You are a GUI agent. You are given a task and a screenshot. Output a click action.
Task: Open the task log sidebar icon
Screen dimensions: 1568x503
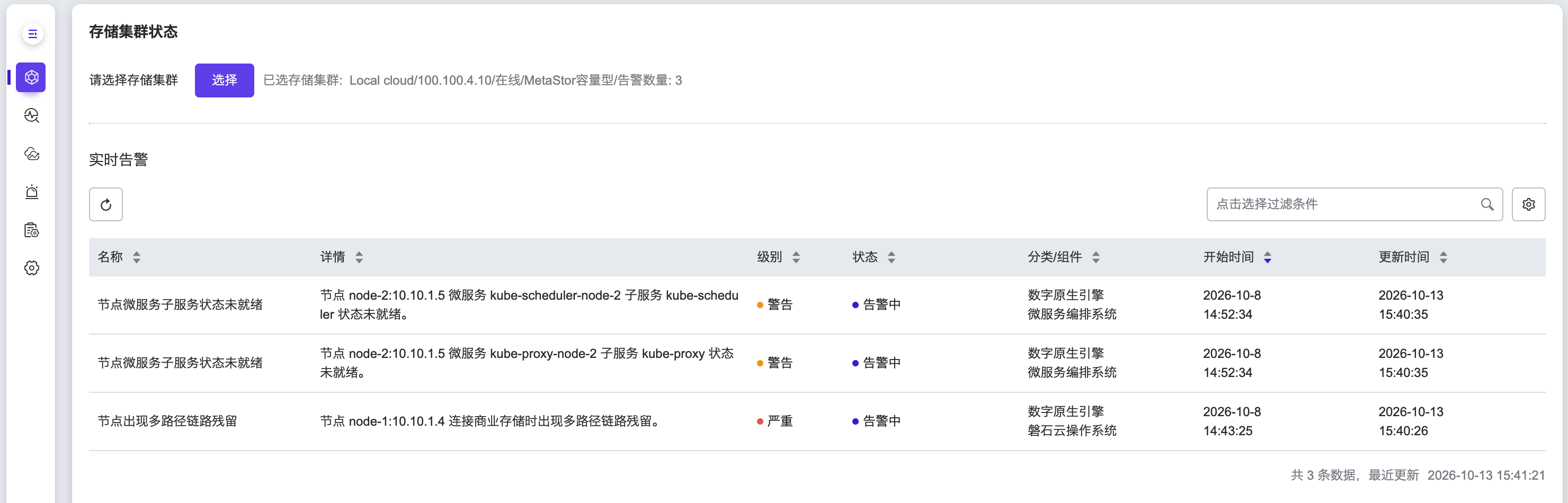click(32, 230)
